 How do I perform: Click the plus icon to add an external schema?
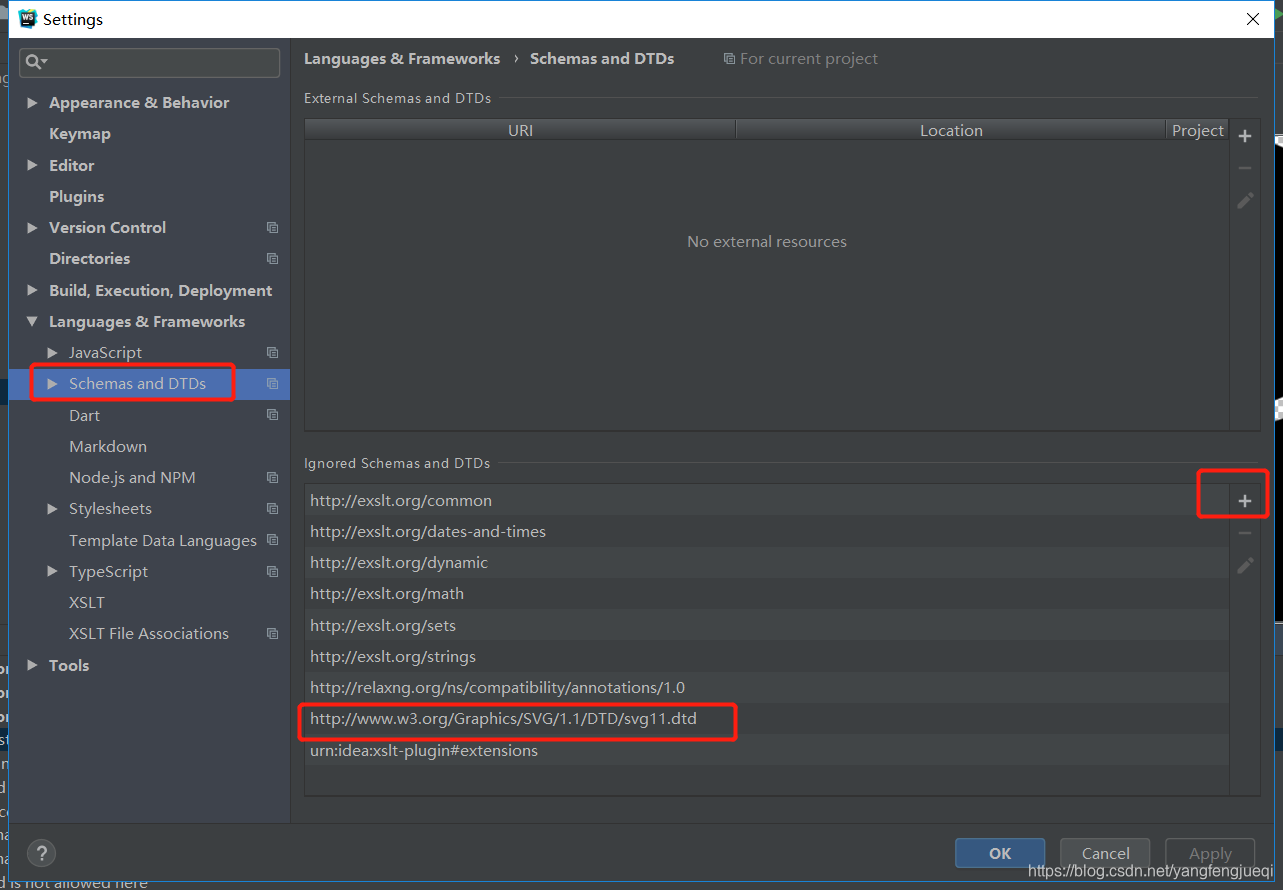1245,136
